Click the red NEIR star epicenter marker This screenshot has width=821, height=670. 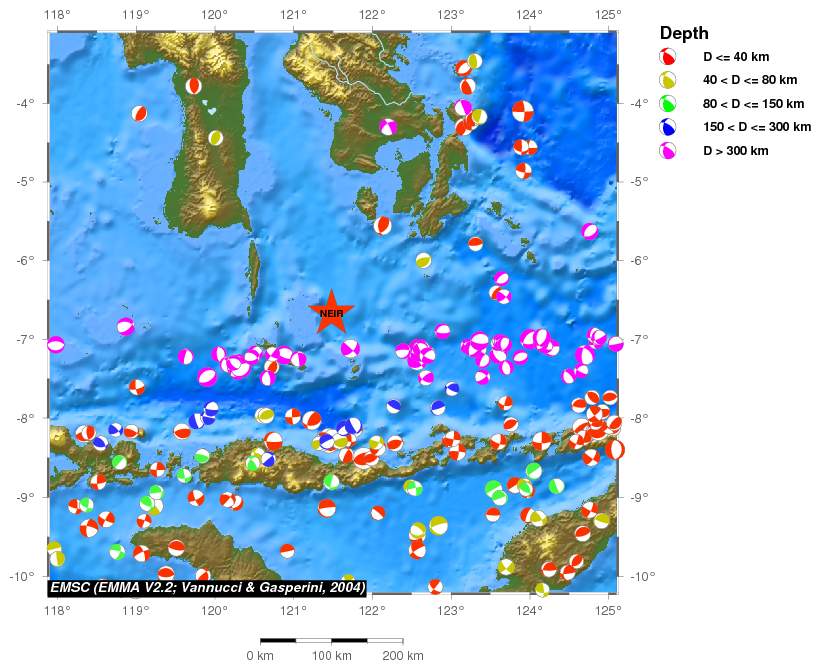click(x=331, y=312)
